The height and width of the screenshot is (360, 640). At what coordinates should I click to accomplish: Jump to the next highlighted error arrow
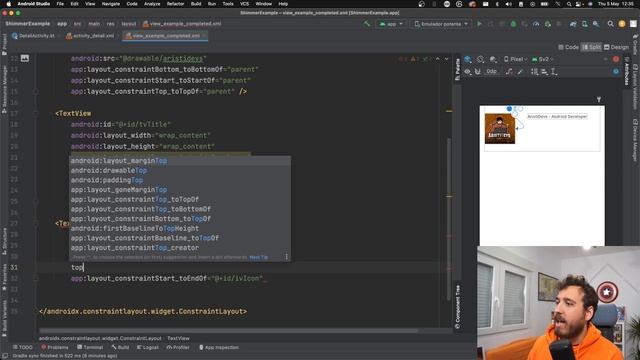click(446, 59)
